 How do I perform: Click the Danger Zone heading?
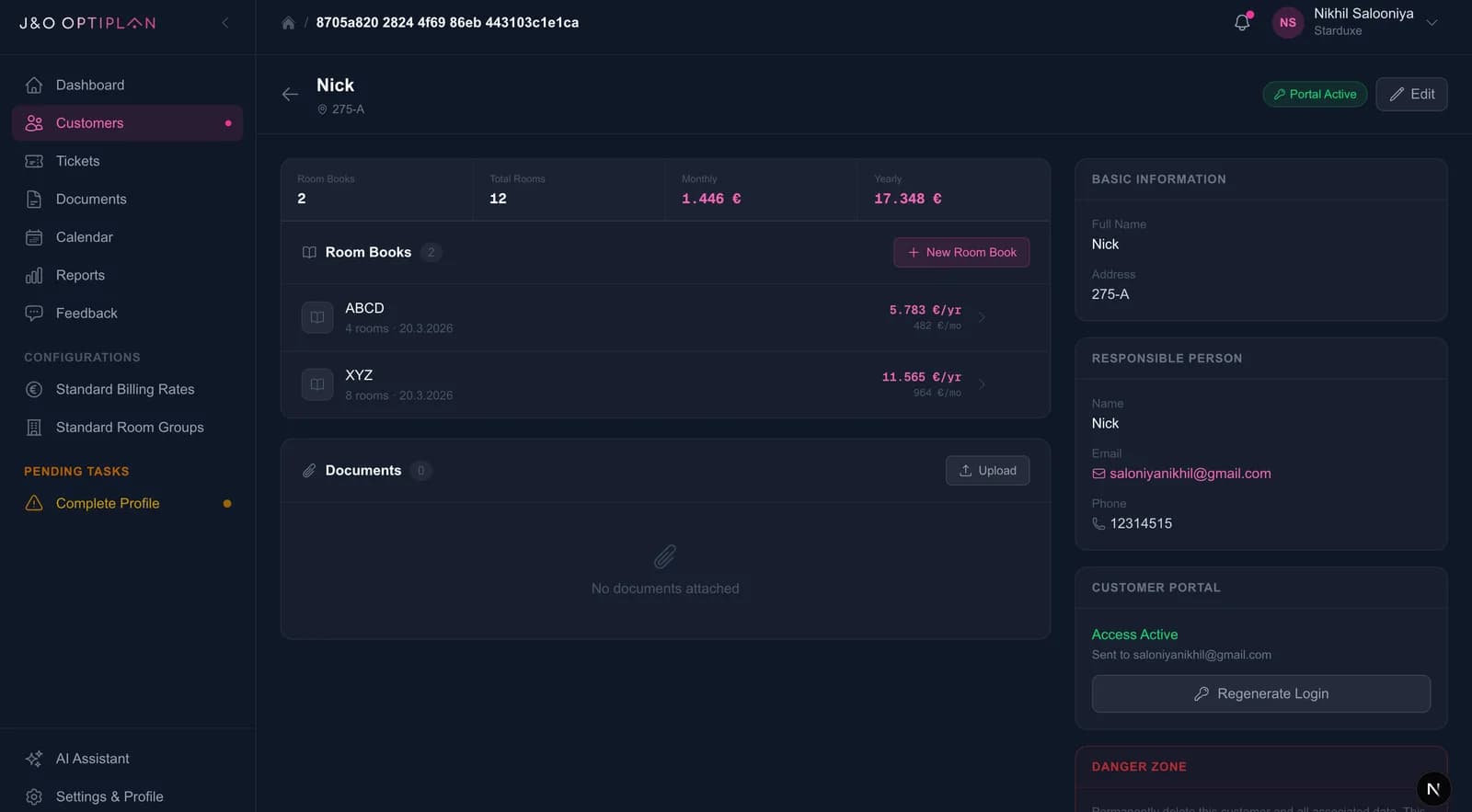1139,767
